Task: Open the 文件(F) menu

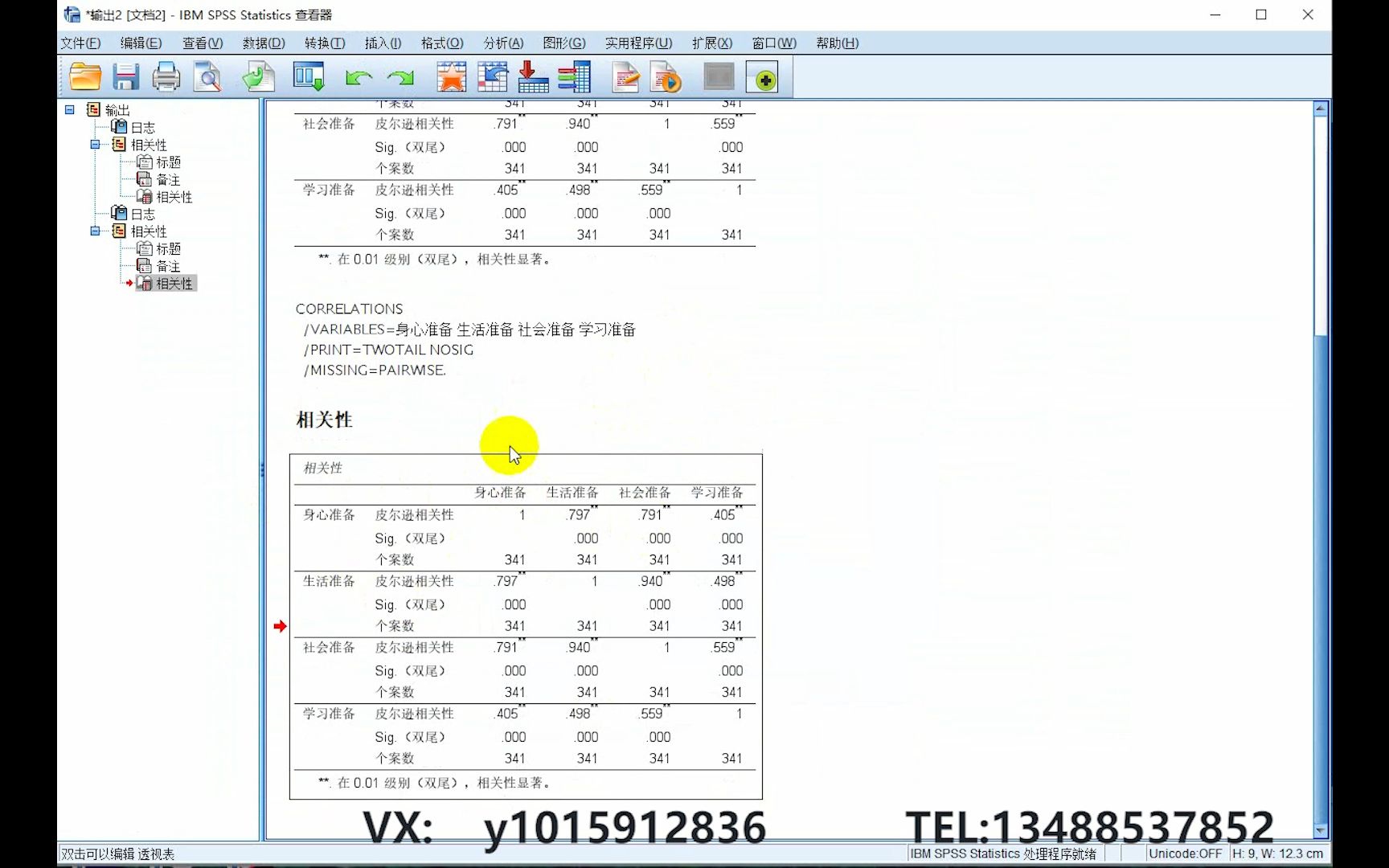Action: coord(80,43)
